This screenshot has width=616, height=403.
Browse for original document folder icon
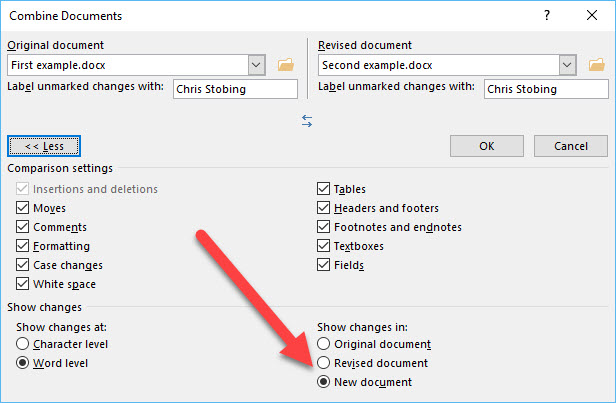point(286,65)
